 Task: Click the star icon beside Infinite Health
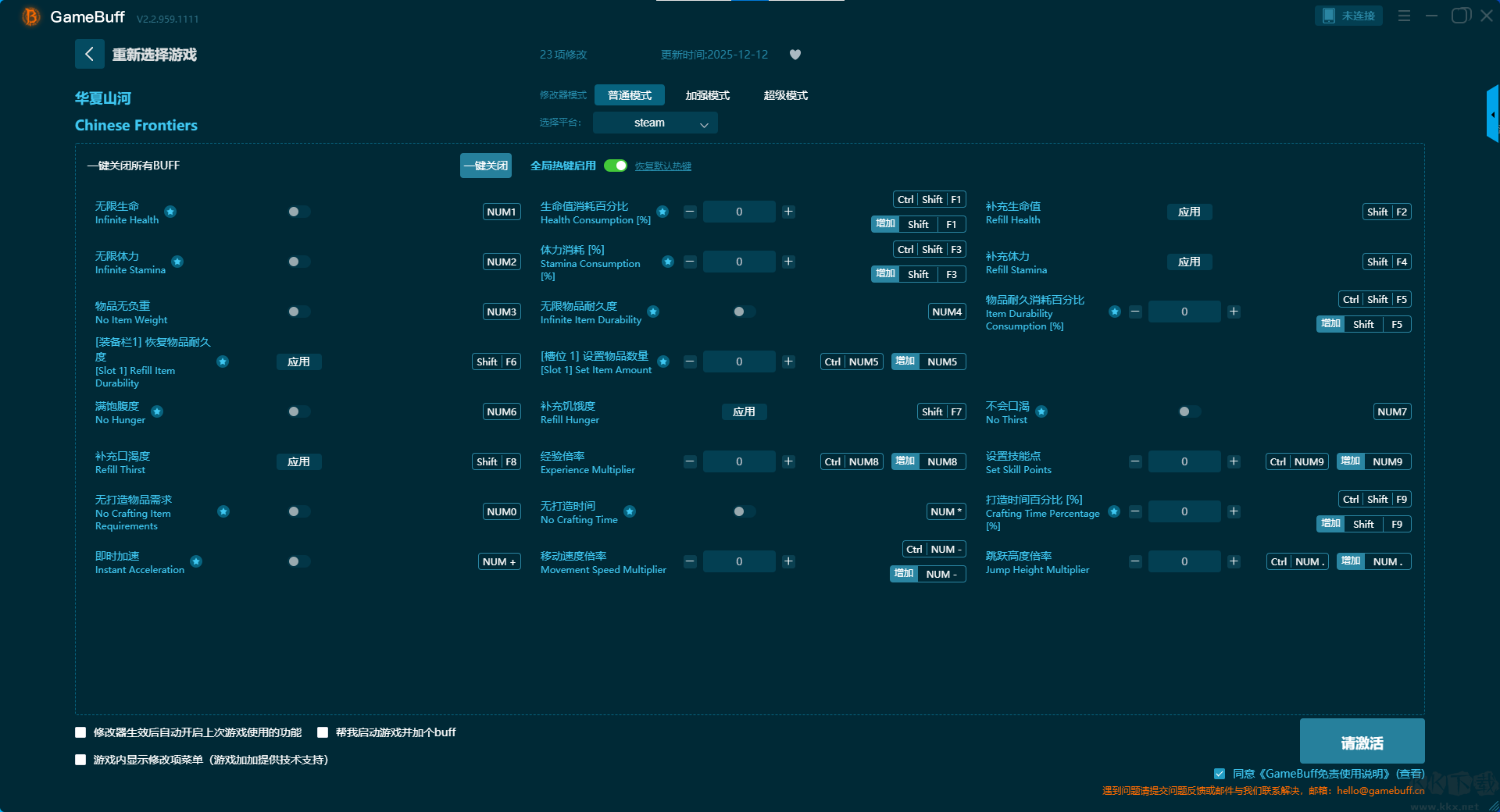170,212
